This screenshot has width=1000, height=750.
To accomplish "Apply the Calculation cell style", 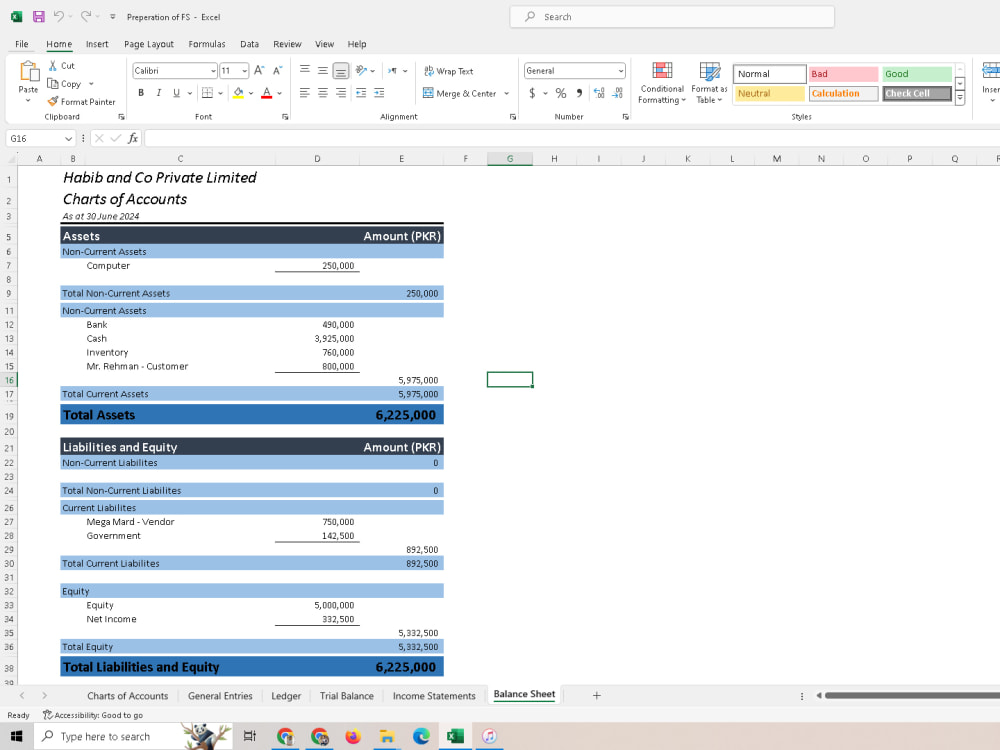I will pyautogui.click(x=843, y=93).
